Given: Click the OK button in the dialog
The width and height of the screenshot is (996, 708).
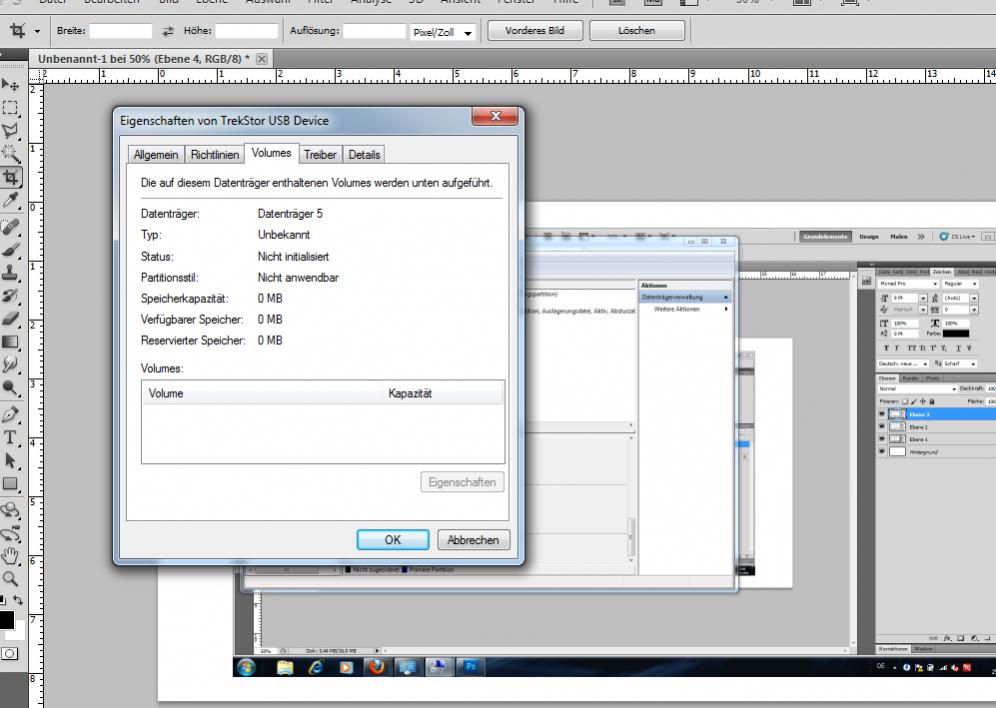Looking at the screenshot, I should pos(393,540).
